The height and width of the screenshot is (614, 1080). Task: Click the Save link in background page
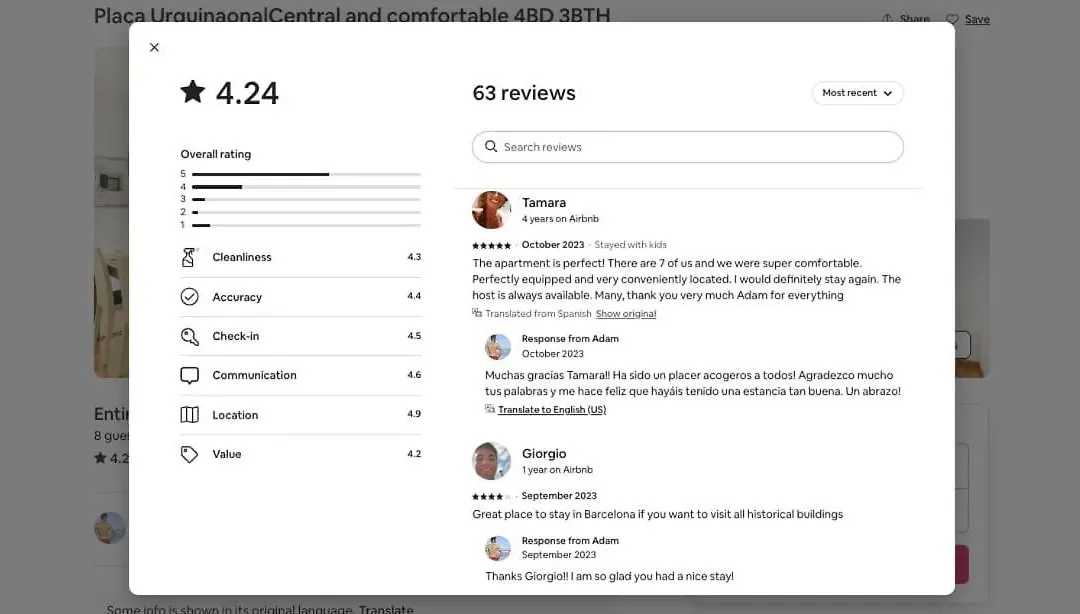[x=977, y=19]
